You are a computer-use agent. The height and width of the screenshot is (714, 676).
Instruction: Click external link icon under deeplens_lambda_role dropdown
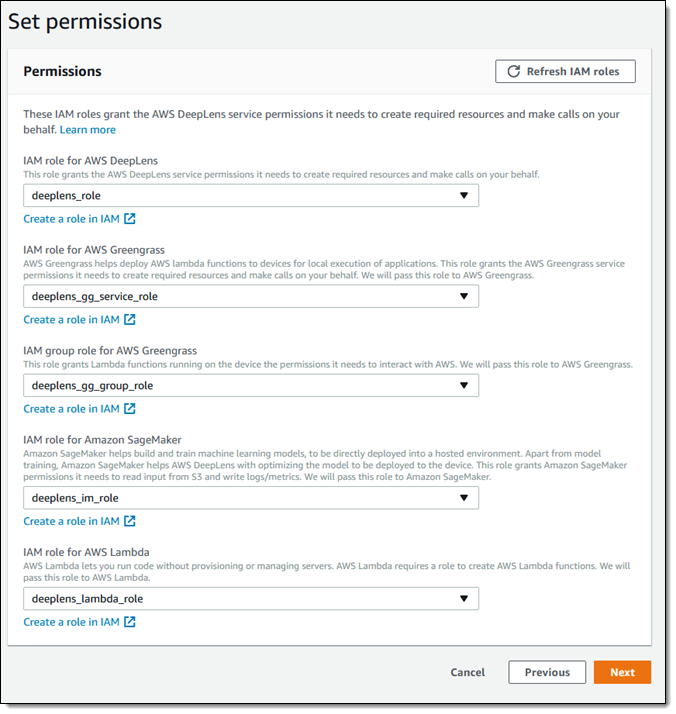130,622
